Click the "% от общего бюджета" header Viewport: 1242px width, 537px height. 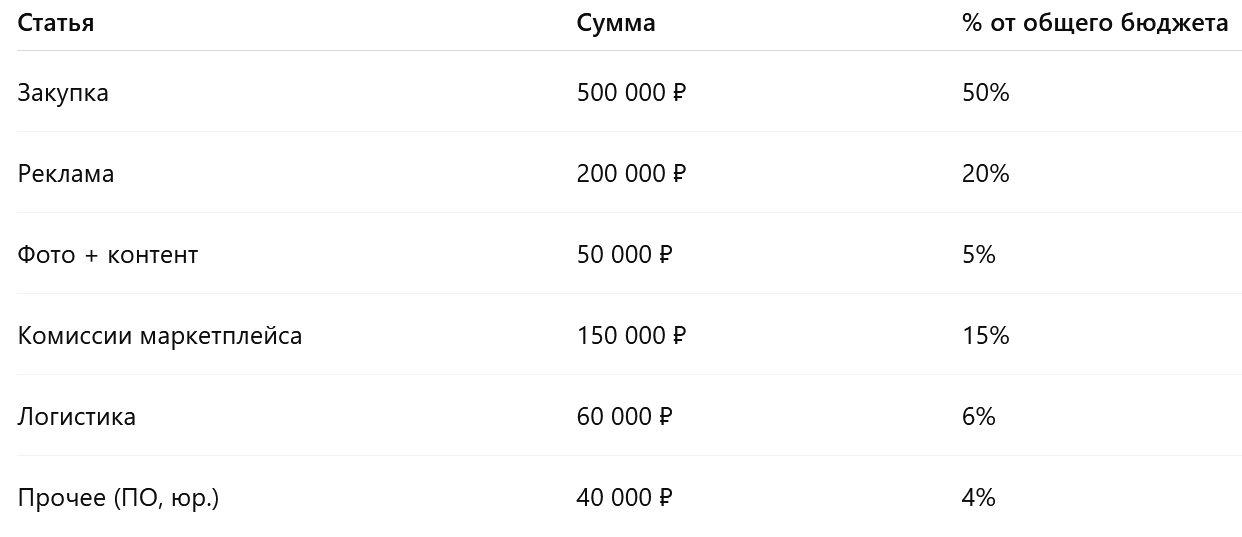pos(1095,24)
